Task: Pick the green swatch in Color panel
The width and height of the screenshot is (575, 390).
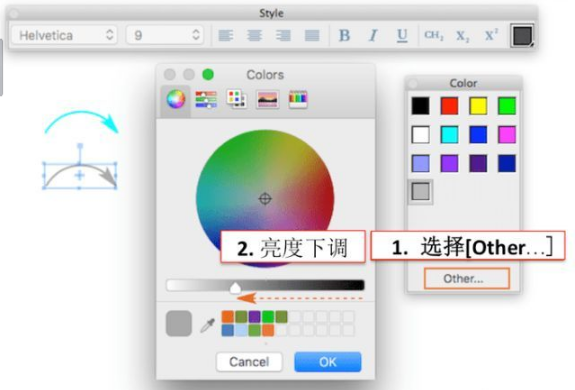Action: click(507, 106)
